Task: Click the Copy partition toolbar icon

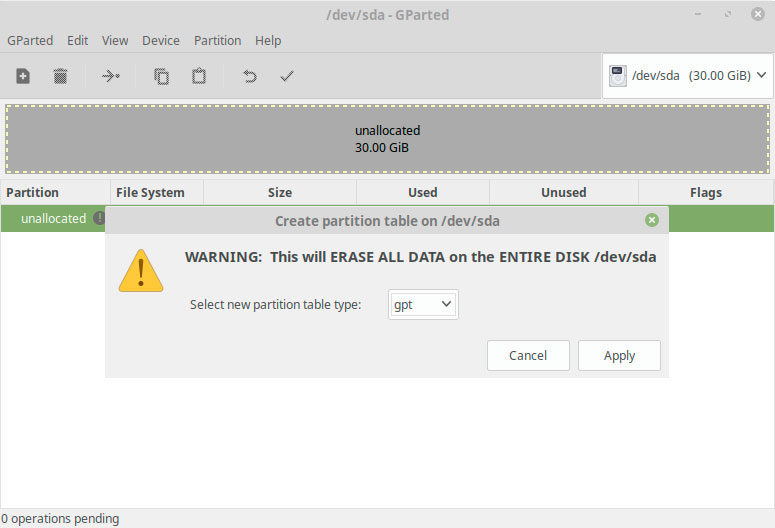Action: (x=161, y=76)
